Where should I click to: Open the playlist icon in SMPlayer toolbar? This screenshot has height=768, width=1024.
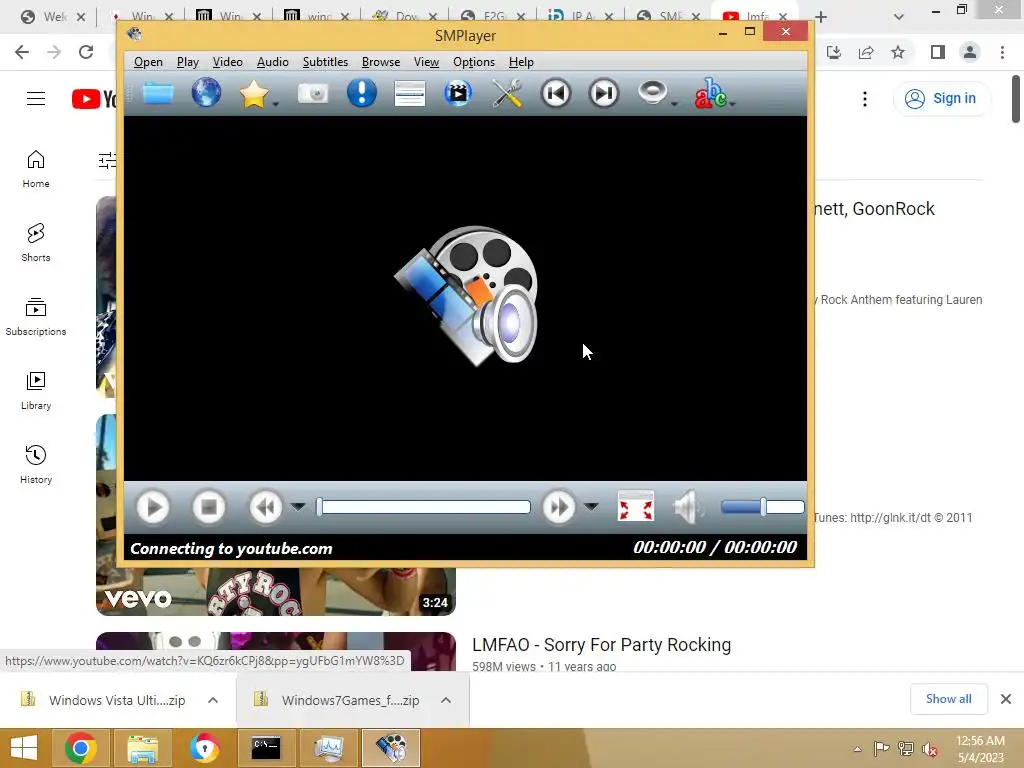pyautogui.click(x=410, y=93)
